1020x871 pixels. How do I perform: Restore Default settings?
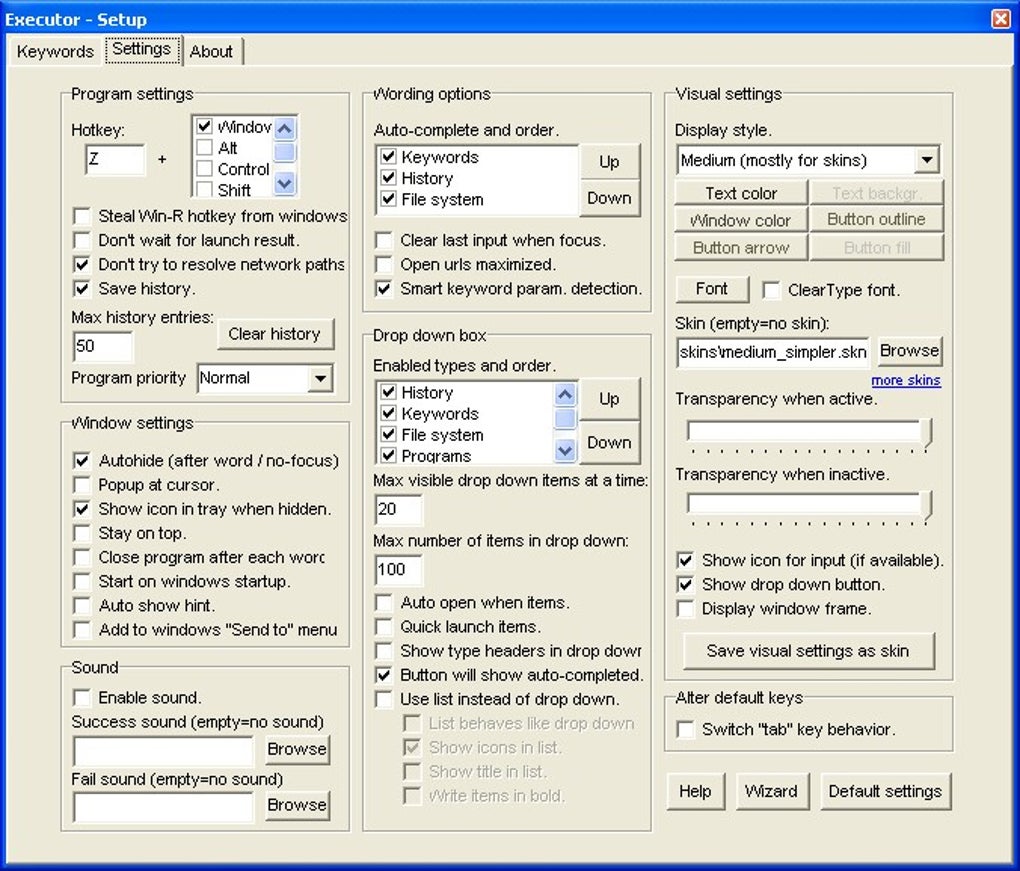pyautogui.click(x=884, y=791)
